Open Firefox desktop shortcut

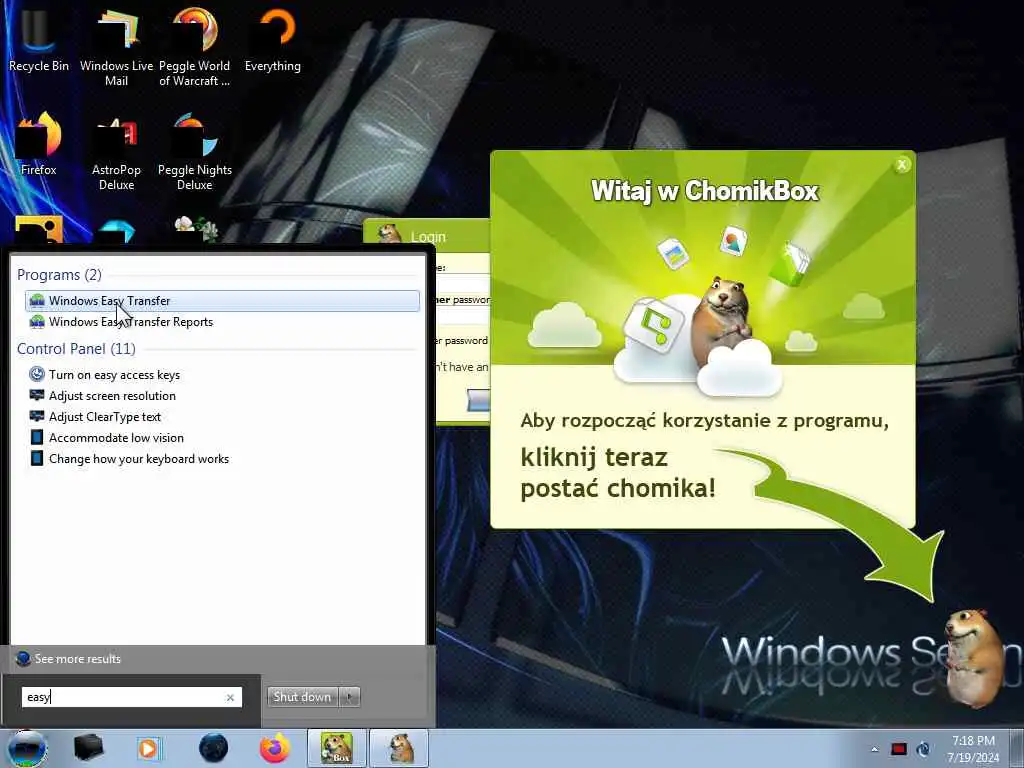point(38,144)
